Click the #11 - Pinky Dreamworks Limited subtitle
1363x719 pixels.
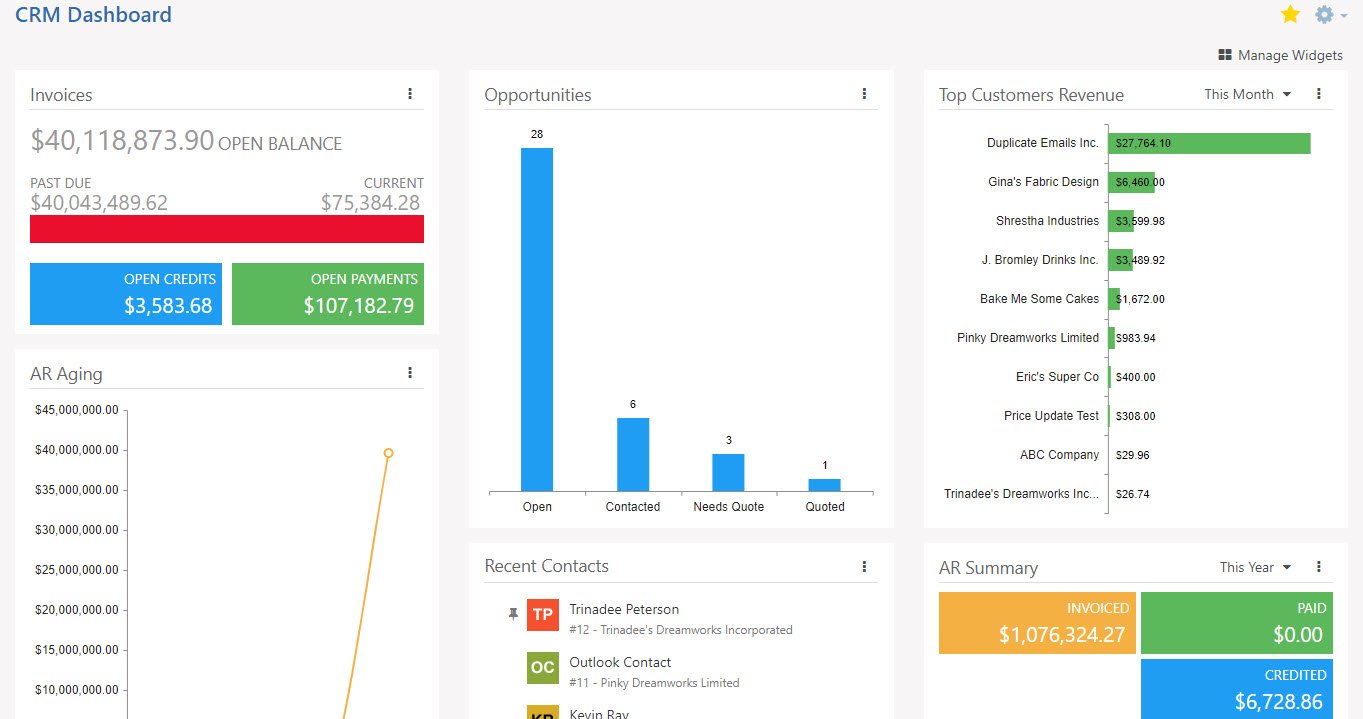click(654, 683)
